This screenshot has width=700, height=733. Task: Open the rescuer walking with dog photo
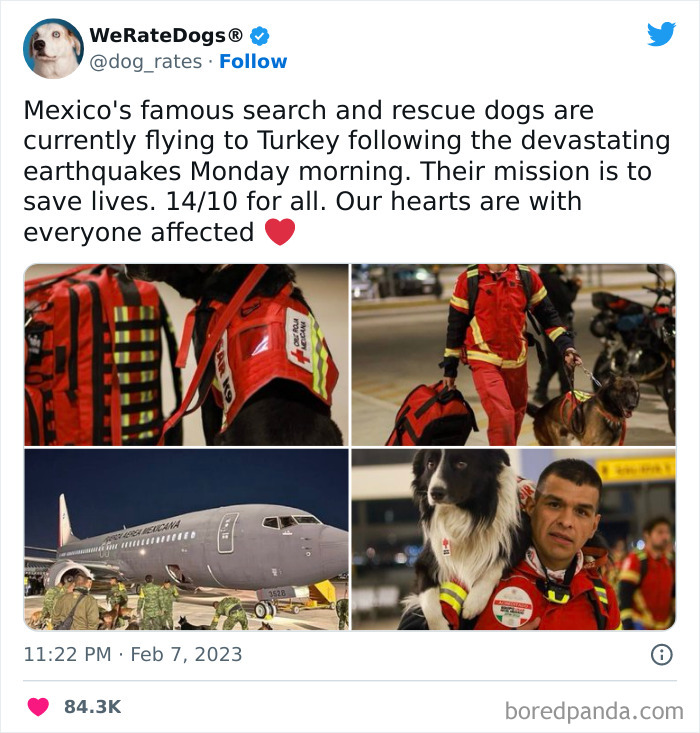(x=513, y=355)
